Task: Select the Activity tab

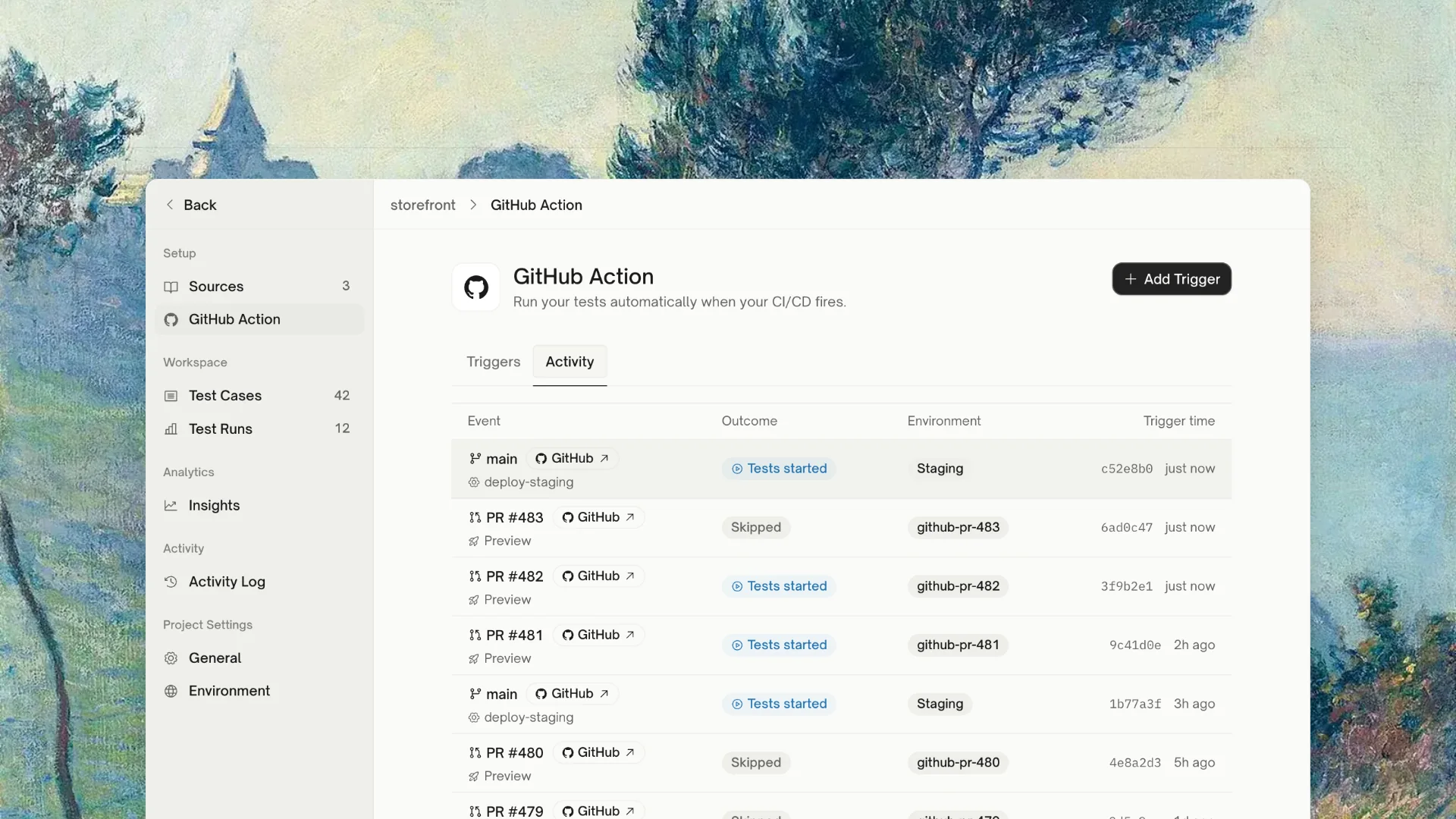Action: [570, 362]
